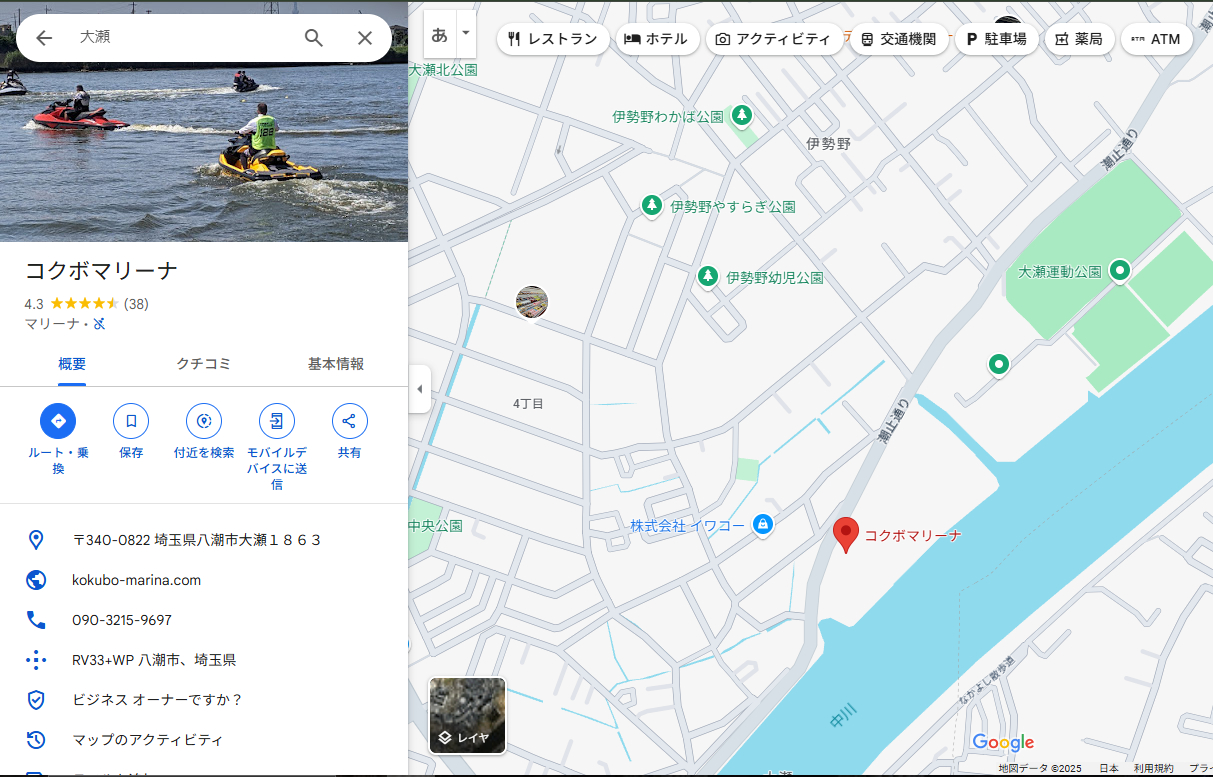The height and width of the screenshot is (777, 1213).
Task: Click the phone icon beside number
Action: click(x=36, y=620)
